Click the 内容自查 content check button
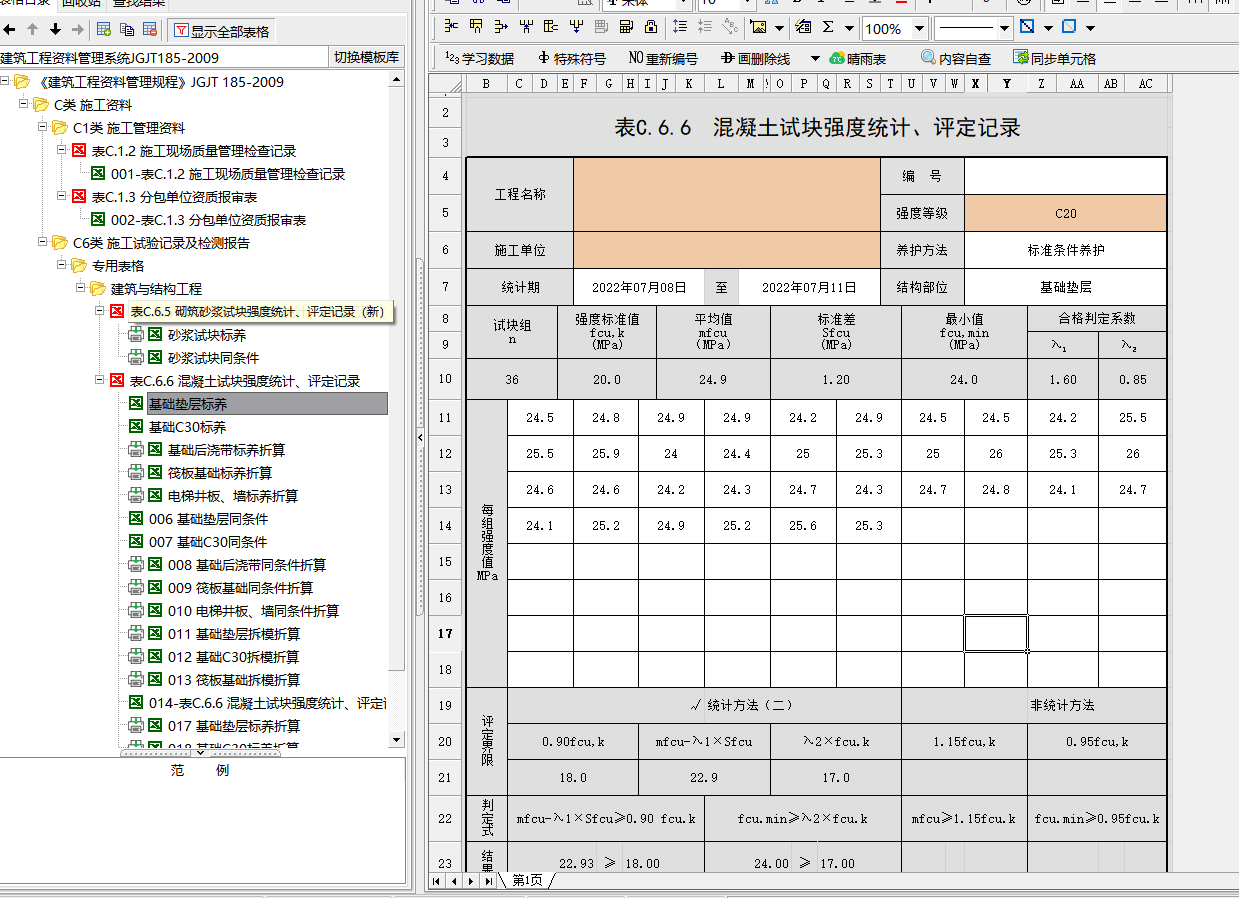Viewport: 1239px width, 898px height. [x=956, y=59]
